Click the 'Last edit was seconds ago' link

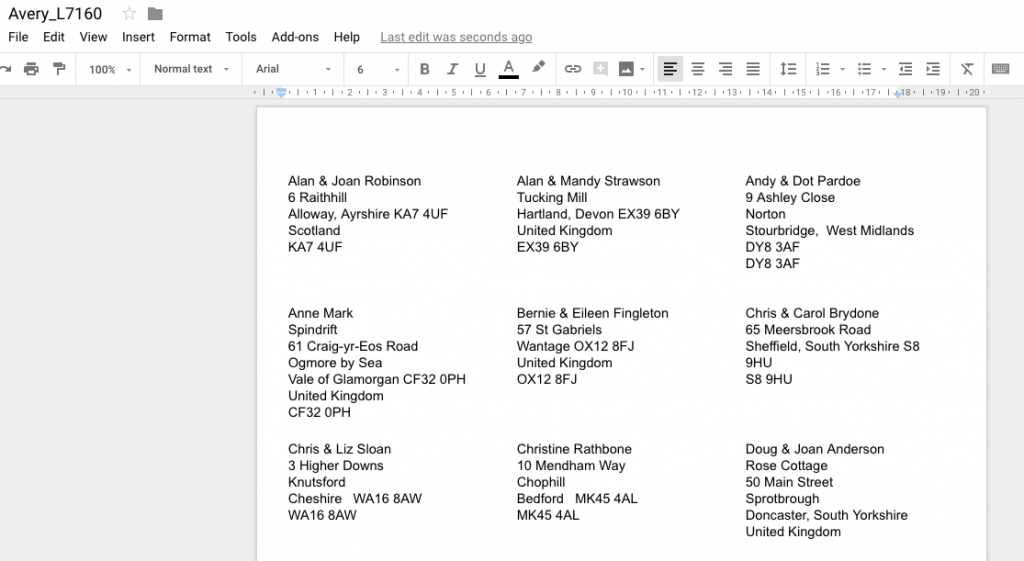456,37
